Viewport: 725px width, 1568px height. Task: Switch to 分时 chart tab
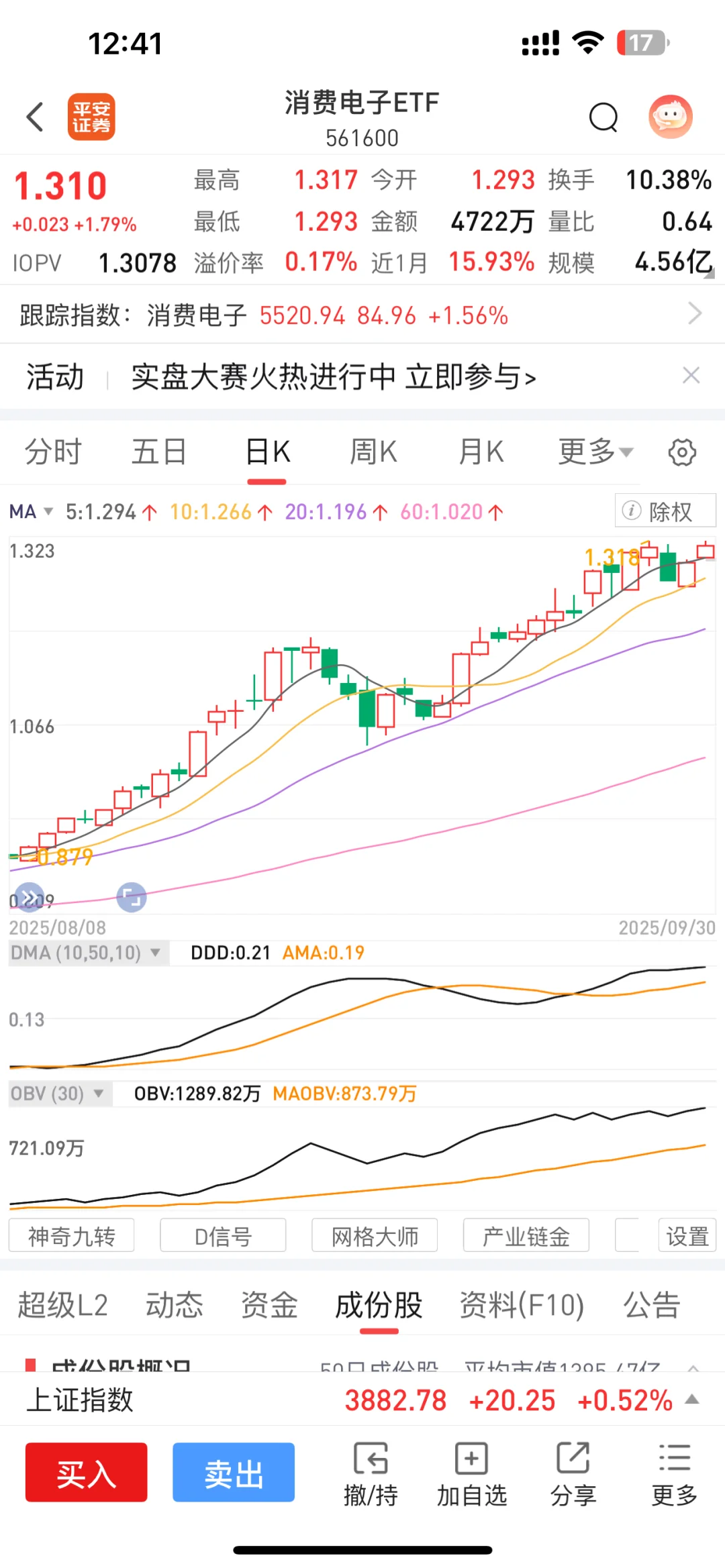53,452
